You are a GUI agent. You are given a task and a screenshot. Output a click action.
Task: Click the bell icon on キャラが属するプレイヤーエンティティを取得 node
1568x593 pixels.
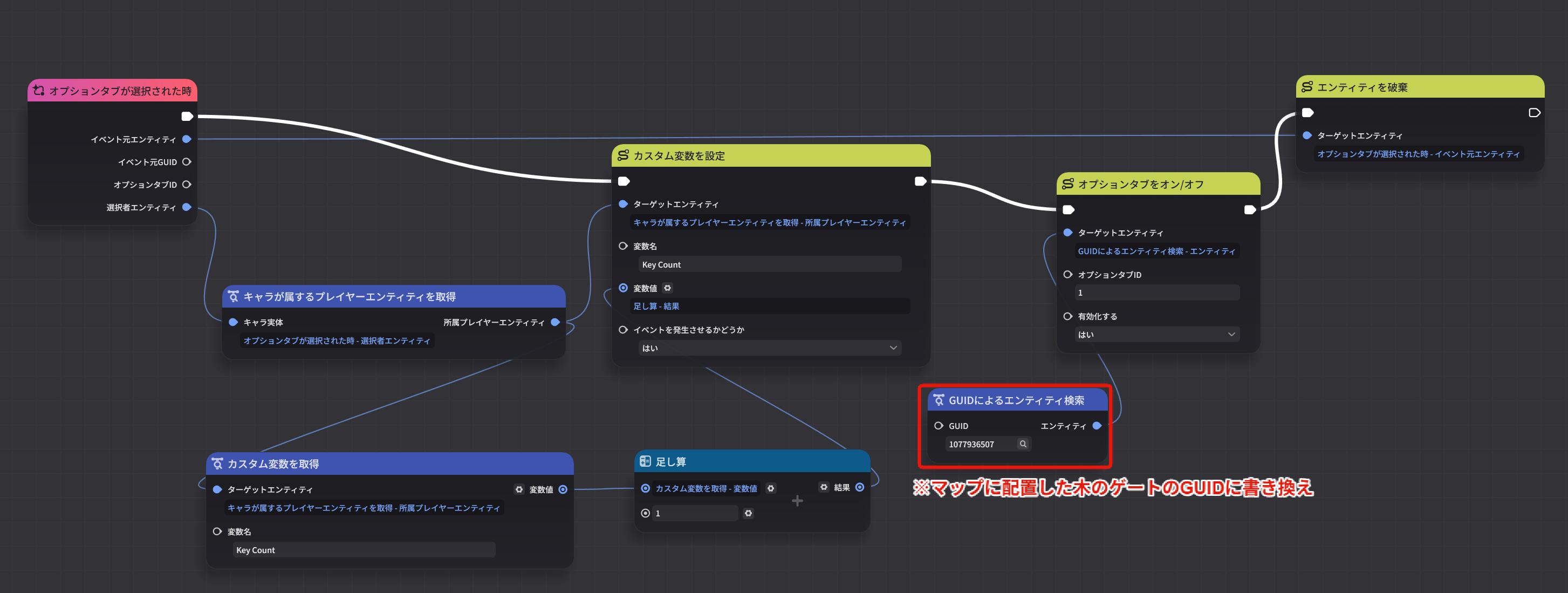coord(234,297)
